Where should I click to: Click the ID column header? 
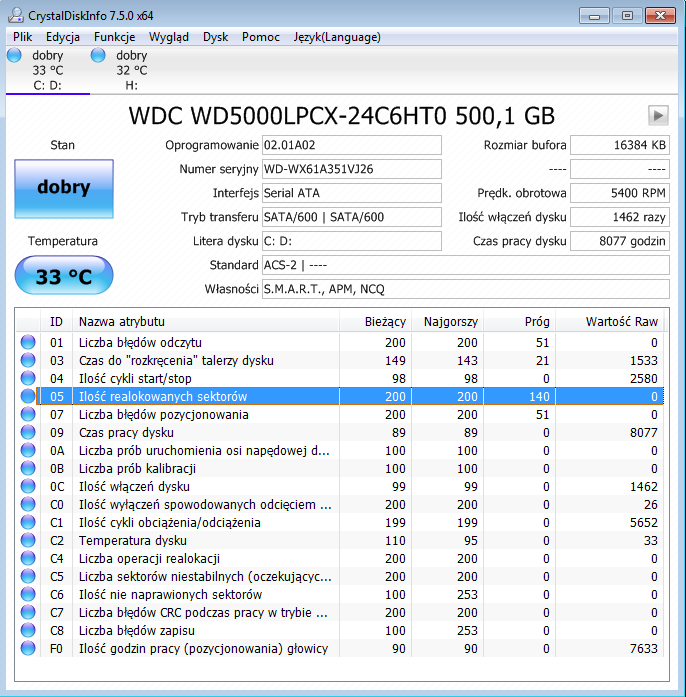[x=56, y=321]
